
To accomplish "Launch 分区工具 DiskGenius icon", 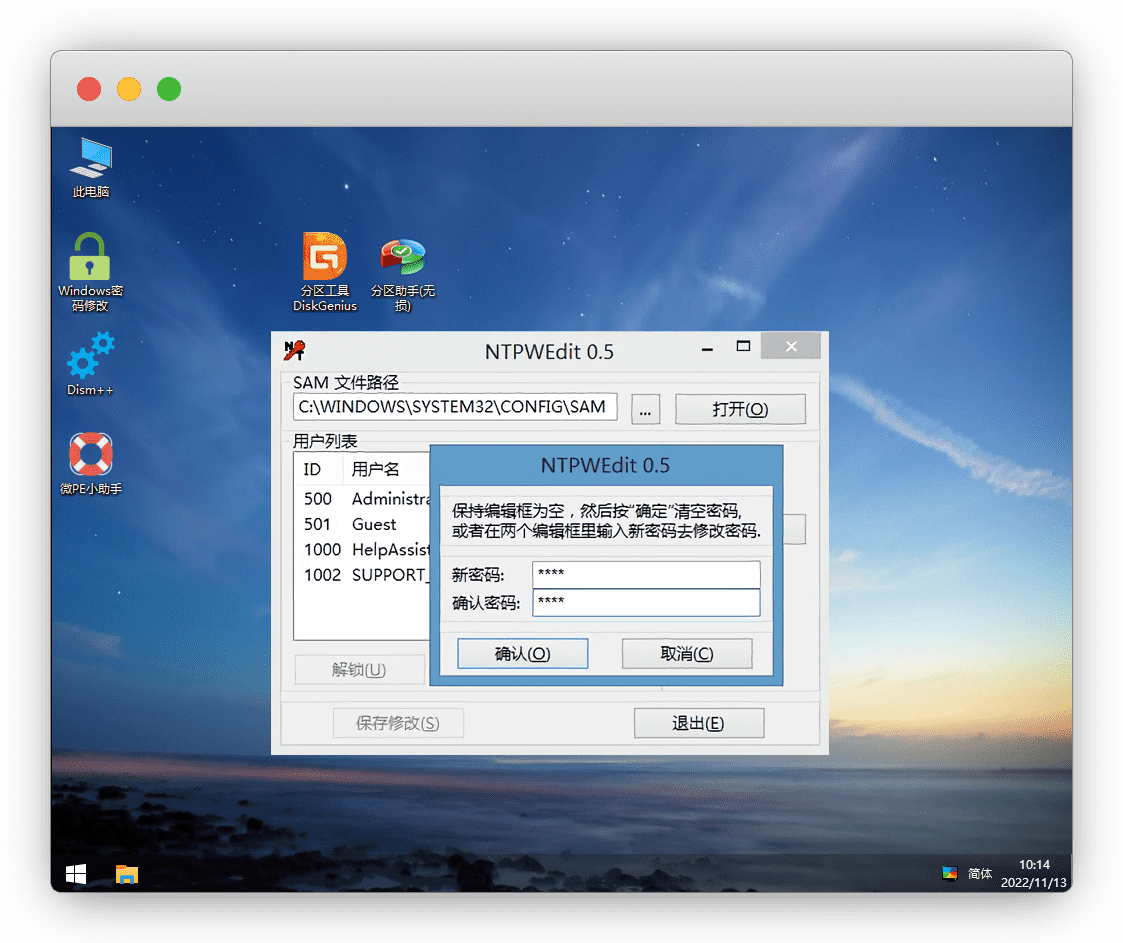I will (x=324, y=258).
